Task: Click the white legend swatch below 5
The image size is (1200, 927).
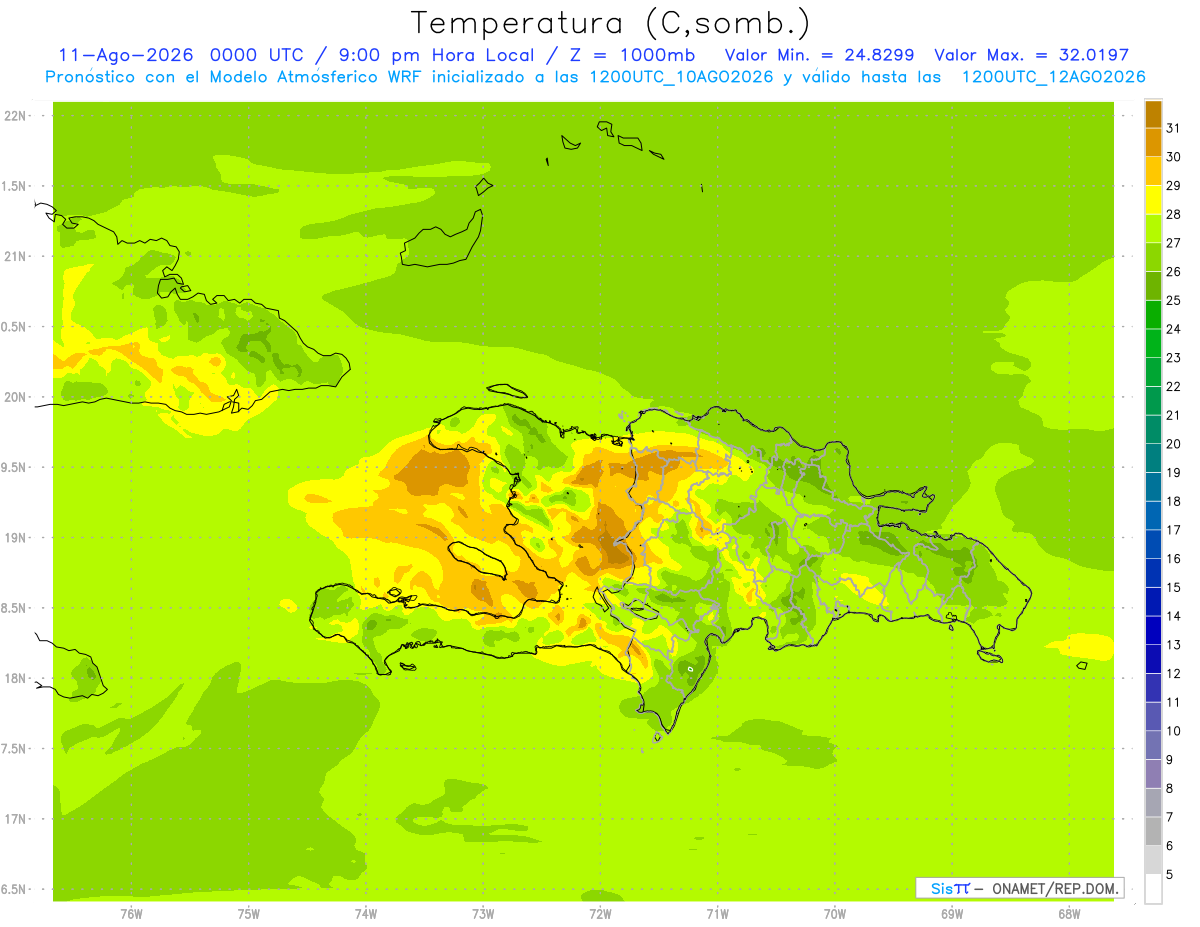Action: click(1153, 889)
